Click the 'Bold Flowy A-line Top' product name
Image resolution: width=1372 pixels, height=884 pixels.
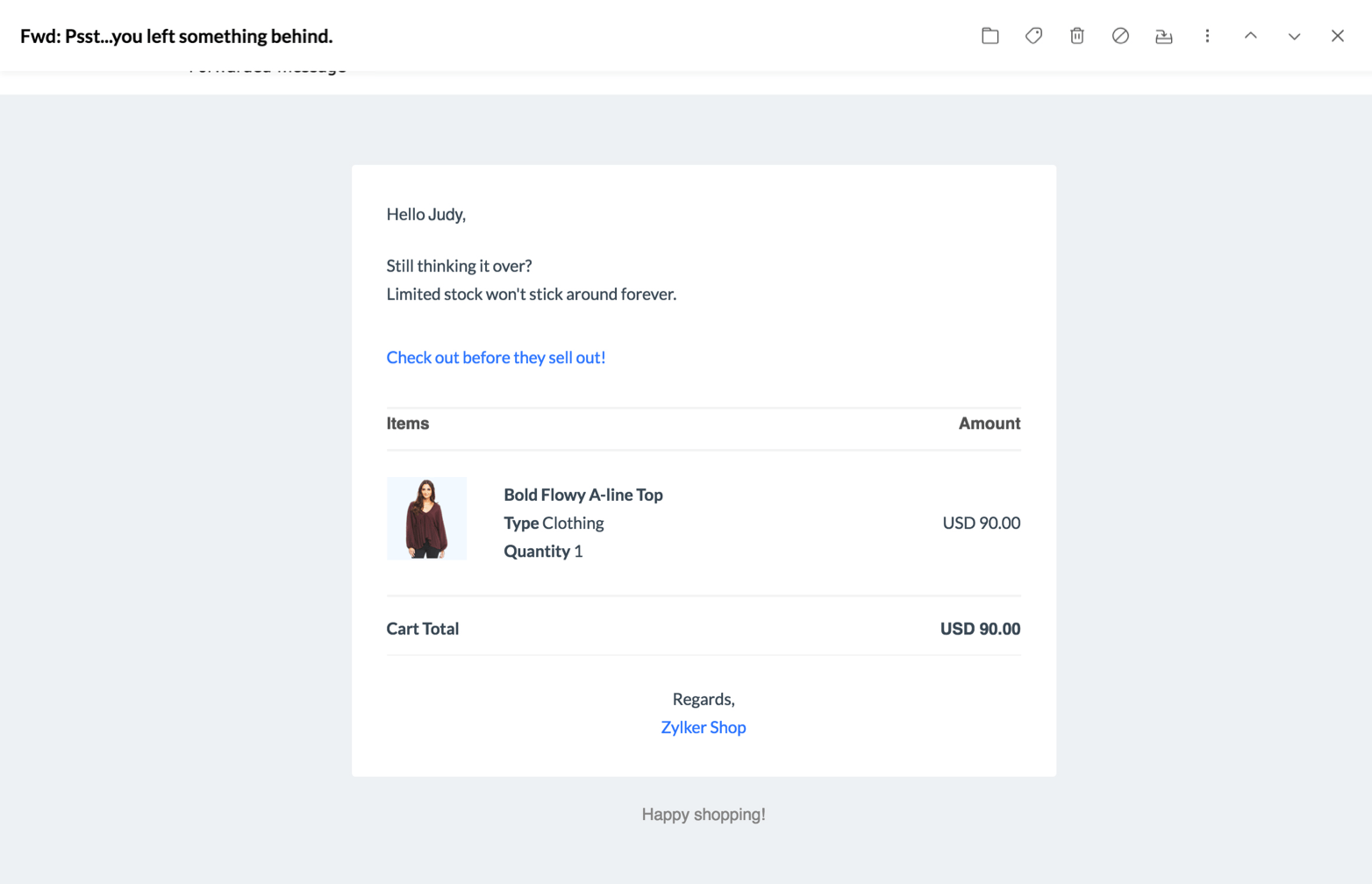pyautogui.click(x=582, y=495)
